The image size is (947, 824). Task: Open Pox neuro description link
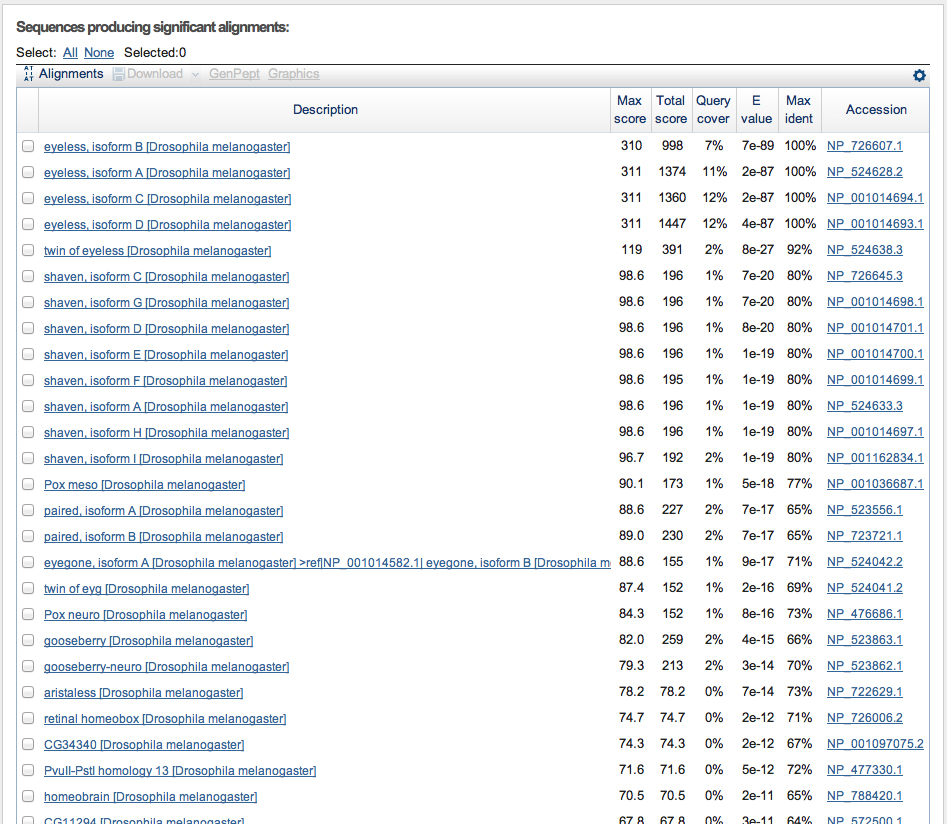146,614
